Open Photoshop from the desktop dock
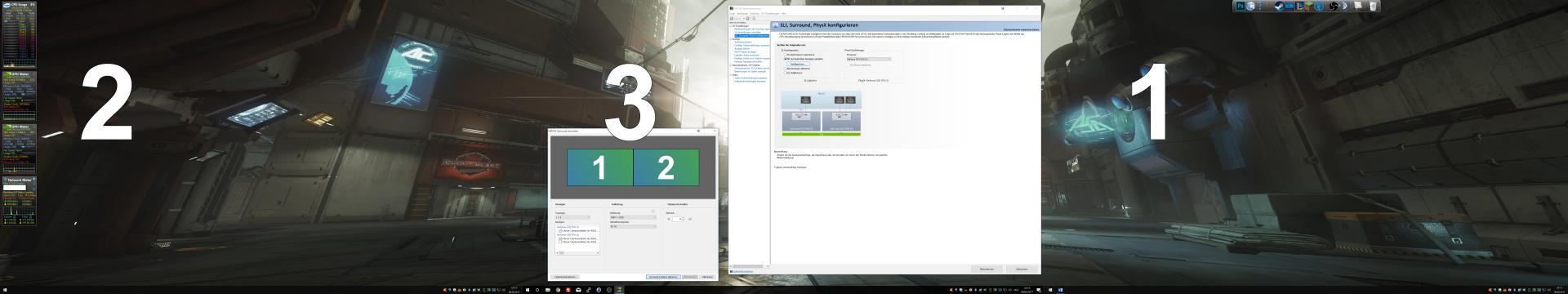This screenshot has width=1568, height=294. pyautogui.click(x=1241, y=6)
